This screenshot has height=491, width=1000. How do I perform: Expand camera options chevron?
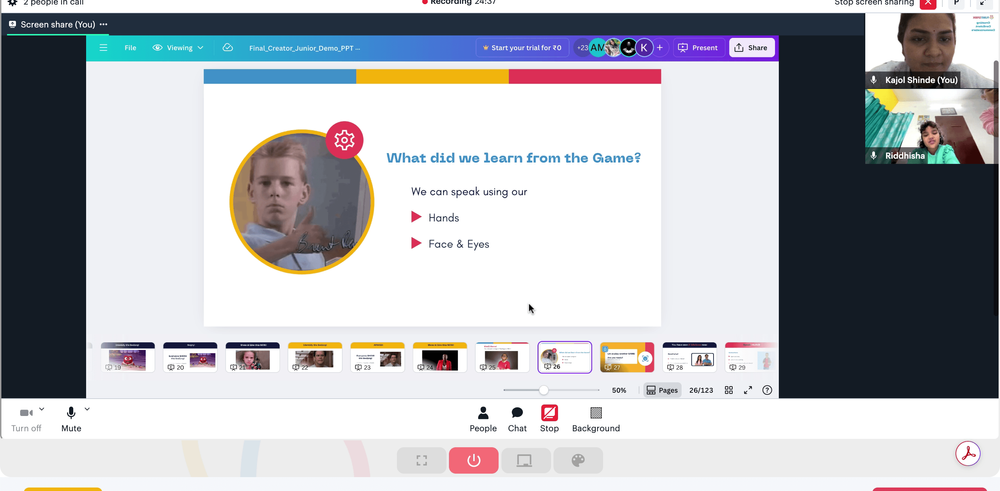pyautogui.click(x=42, y=409)
